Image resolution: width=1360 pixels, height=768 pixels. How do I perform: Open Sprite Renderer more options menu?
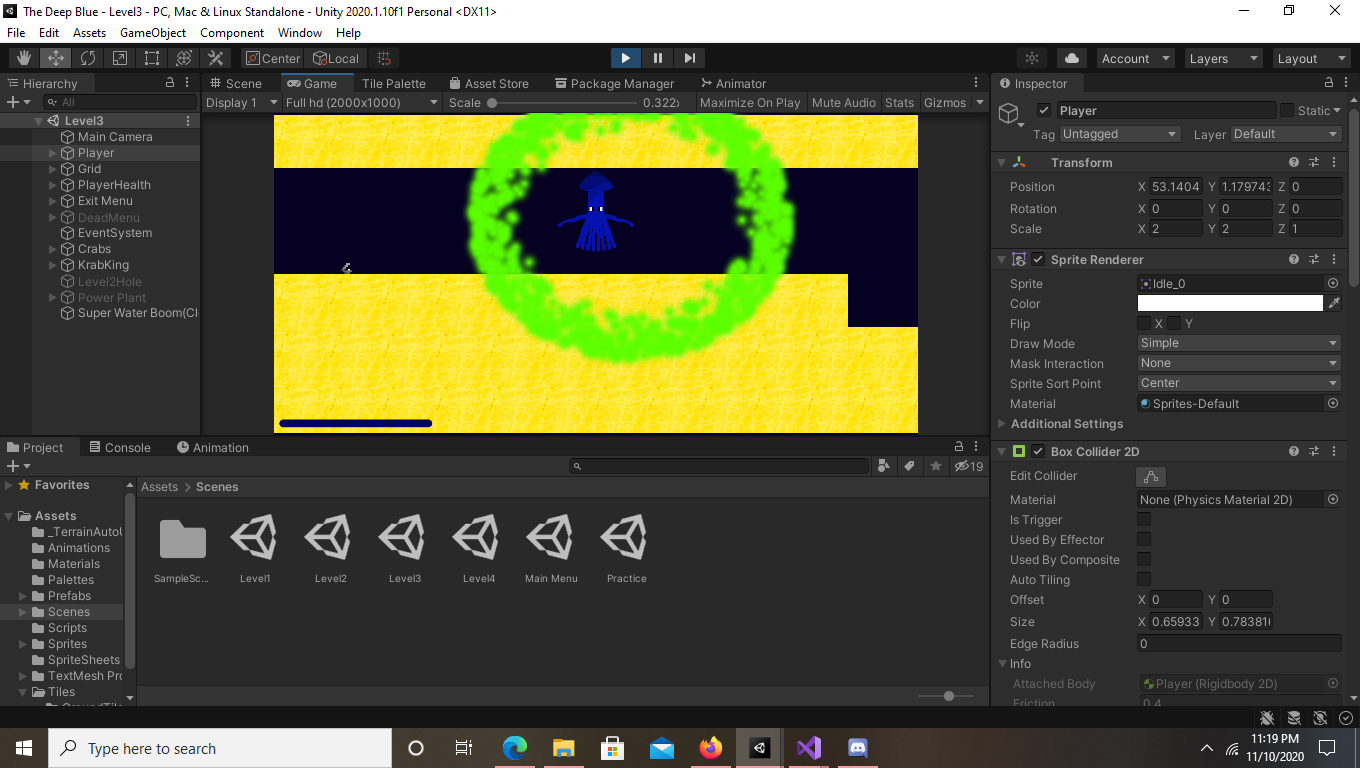1334,259
